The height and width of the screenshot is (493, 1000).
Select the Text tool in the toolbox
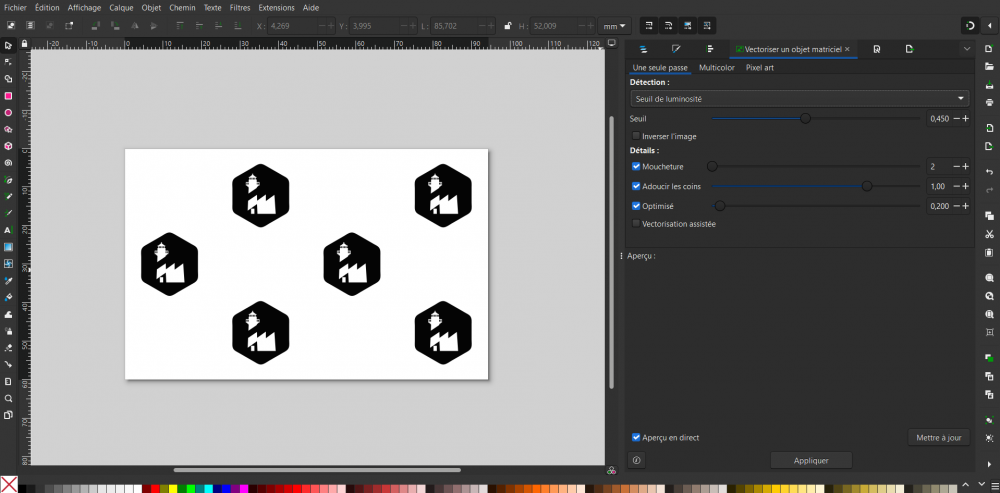[x=8, y=230]
